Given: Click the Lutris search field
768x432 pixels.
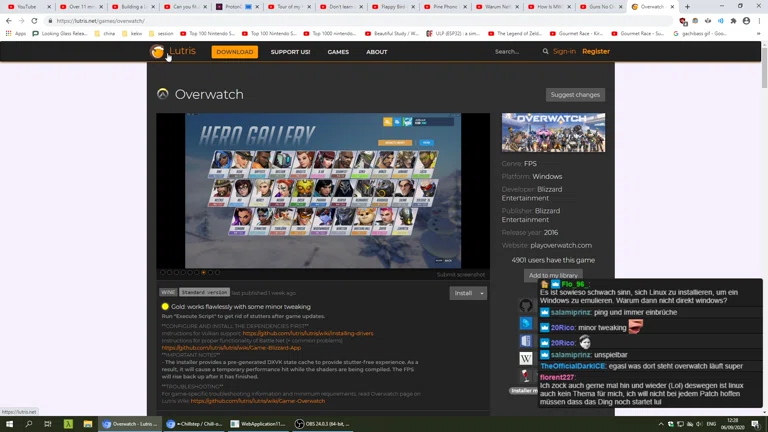Looking at the screenshot, I should tap(517, 51).
